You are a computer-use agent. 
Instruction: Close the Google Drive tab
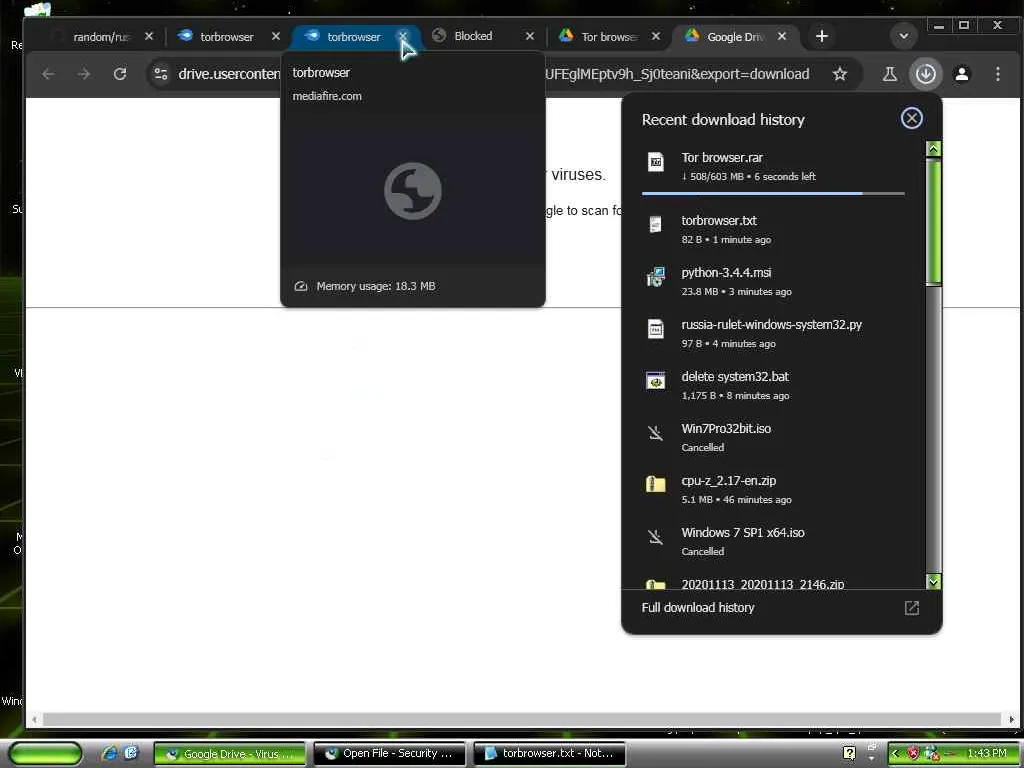(x=782, y=37)
